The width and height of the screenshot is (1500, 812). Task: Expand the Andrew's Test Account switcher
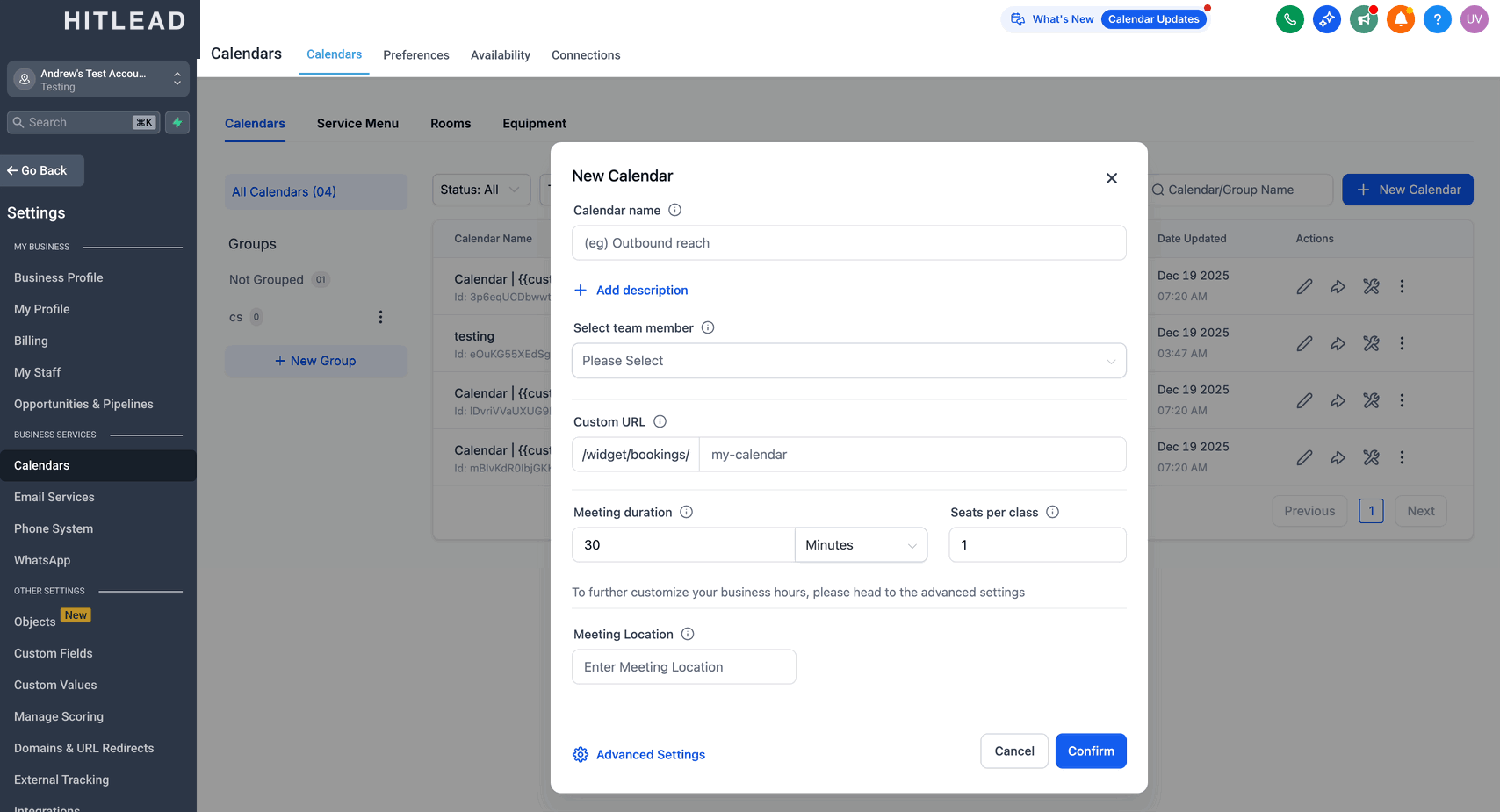click(98, 79)
